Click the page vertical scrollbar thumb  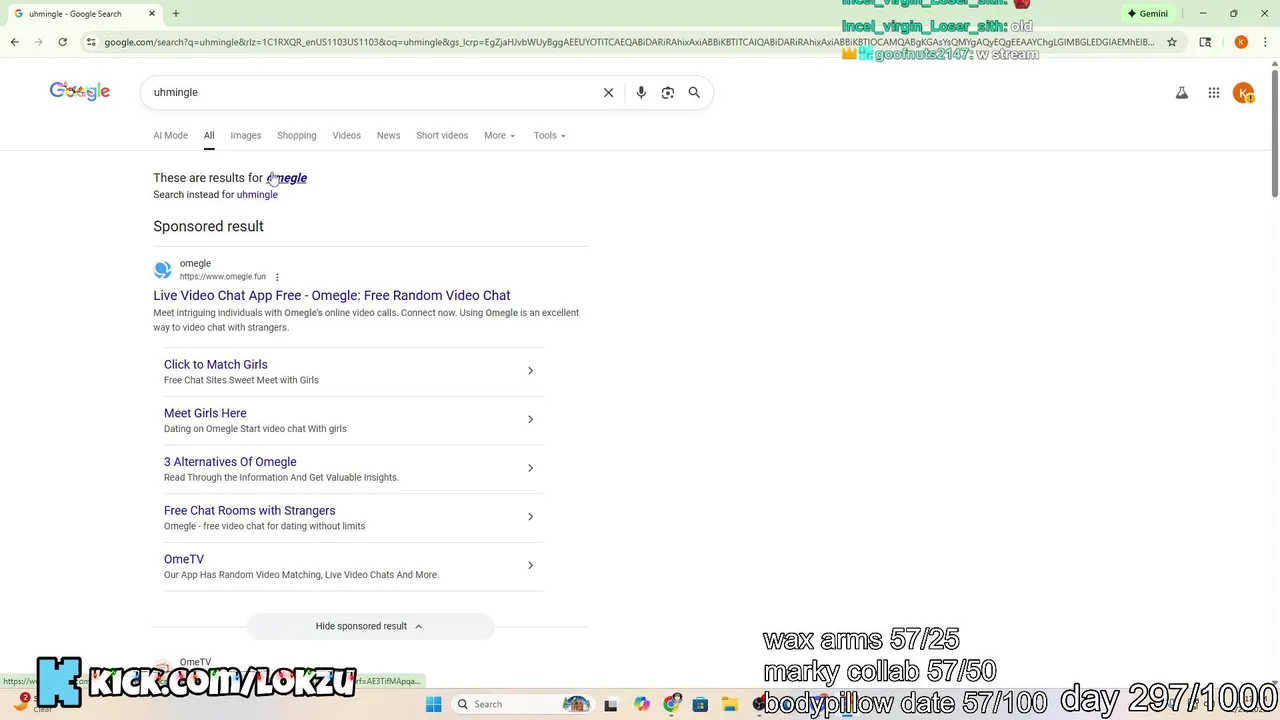1274,133
